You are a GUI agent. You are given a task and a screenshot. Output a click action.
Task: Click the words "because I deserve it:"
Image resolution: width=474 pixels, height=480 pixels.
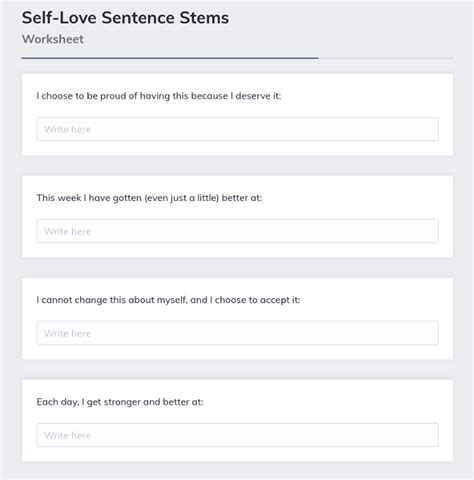236,96
